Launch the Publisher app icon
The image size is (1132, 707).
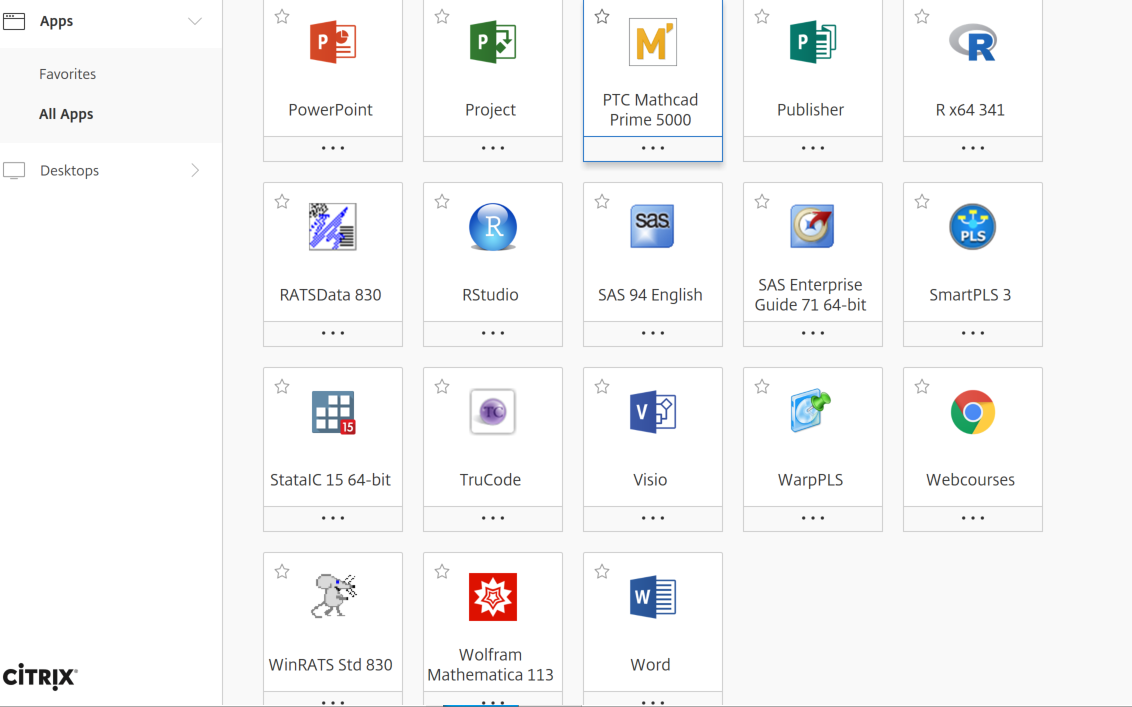click(x=813, y=42)
